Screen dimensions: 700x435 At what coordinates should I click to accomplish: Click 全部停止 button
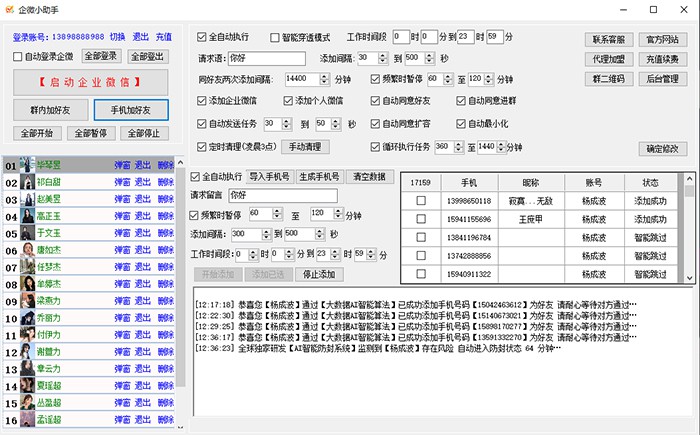coord(144,133)
